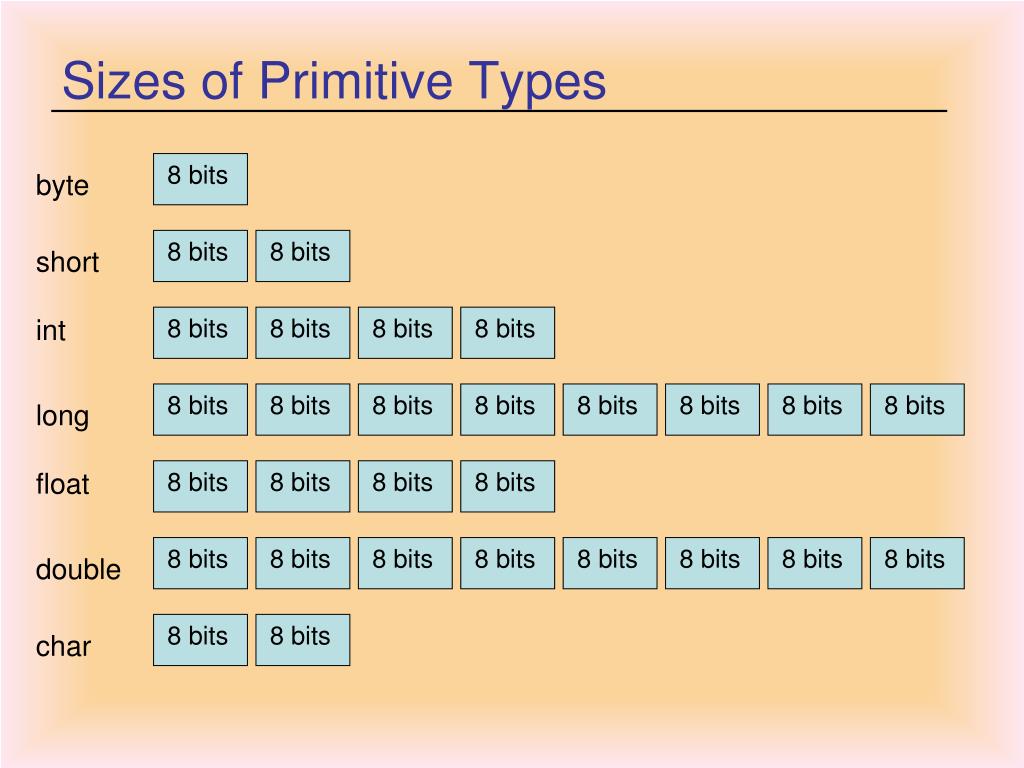Select the fourth 8 bits box in float row
Image resolution: width=1024 pixels, height=768 pixels.
point(507,487)
